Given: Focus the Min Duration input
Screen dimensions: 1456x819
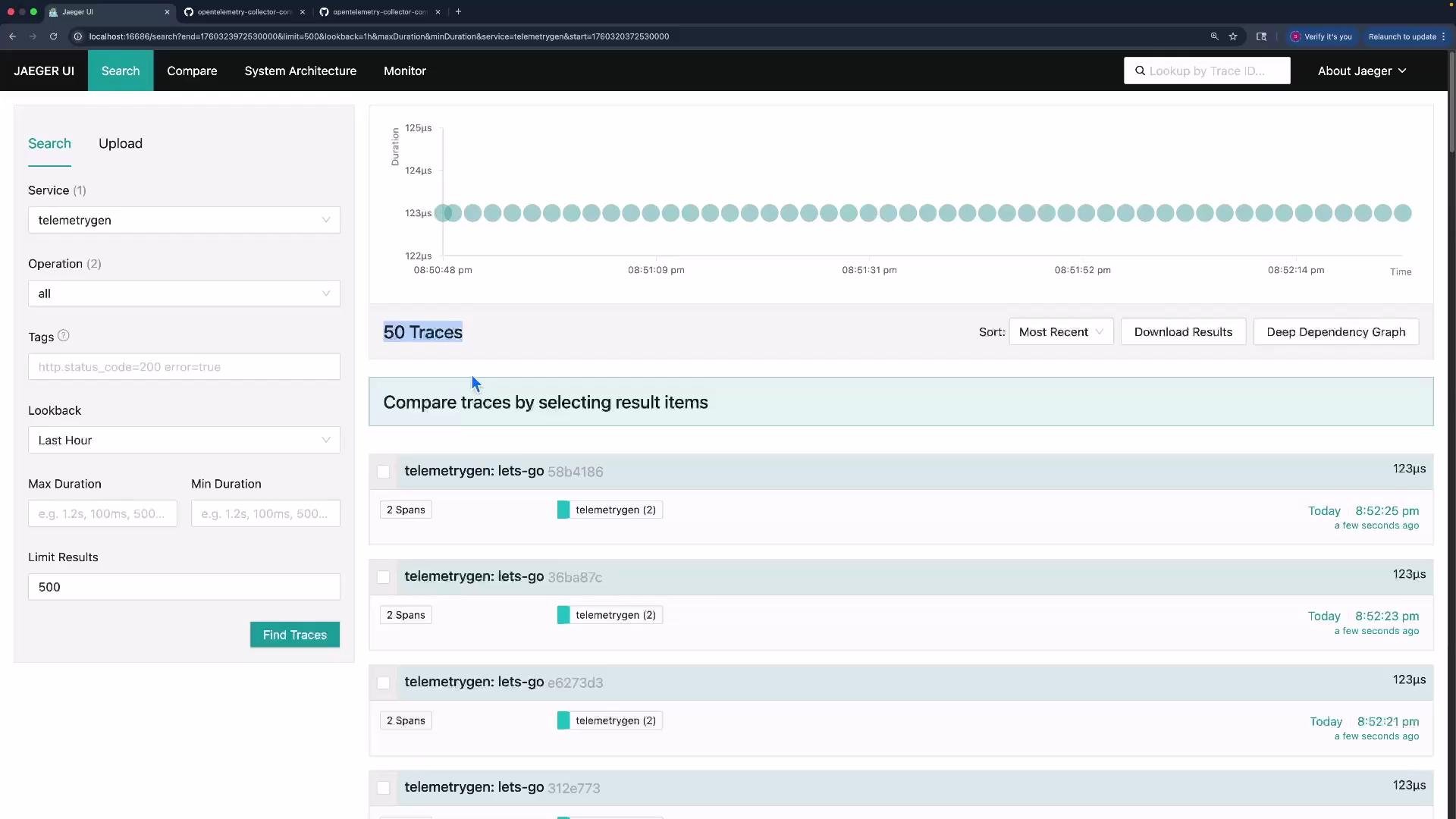Looking at the screenshot, I should pyautogui.click(x=265, y=513).
